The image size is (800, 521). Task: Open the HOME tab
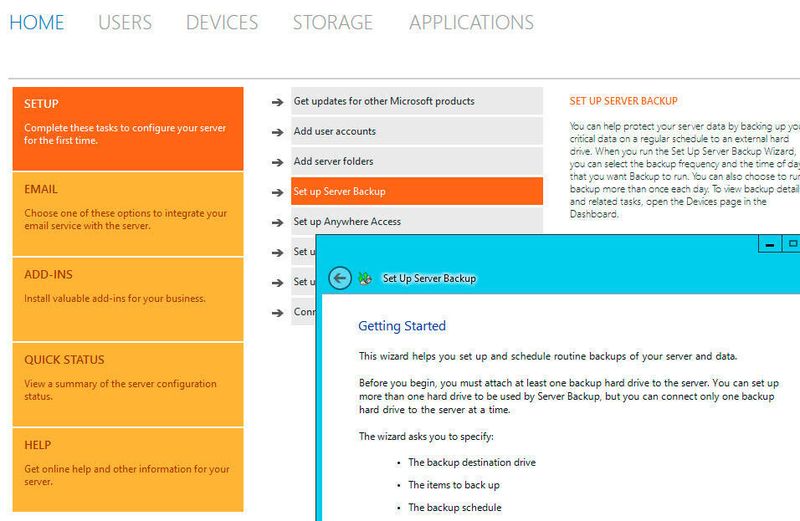(x=37, y=22)
